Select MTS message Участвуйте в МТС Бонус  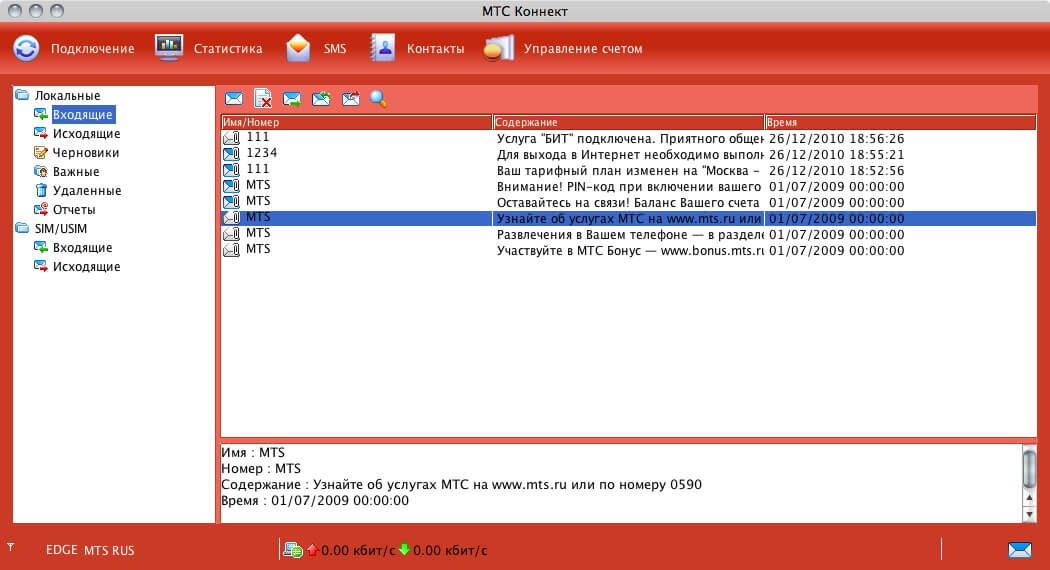[629, 251]
